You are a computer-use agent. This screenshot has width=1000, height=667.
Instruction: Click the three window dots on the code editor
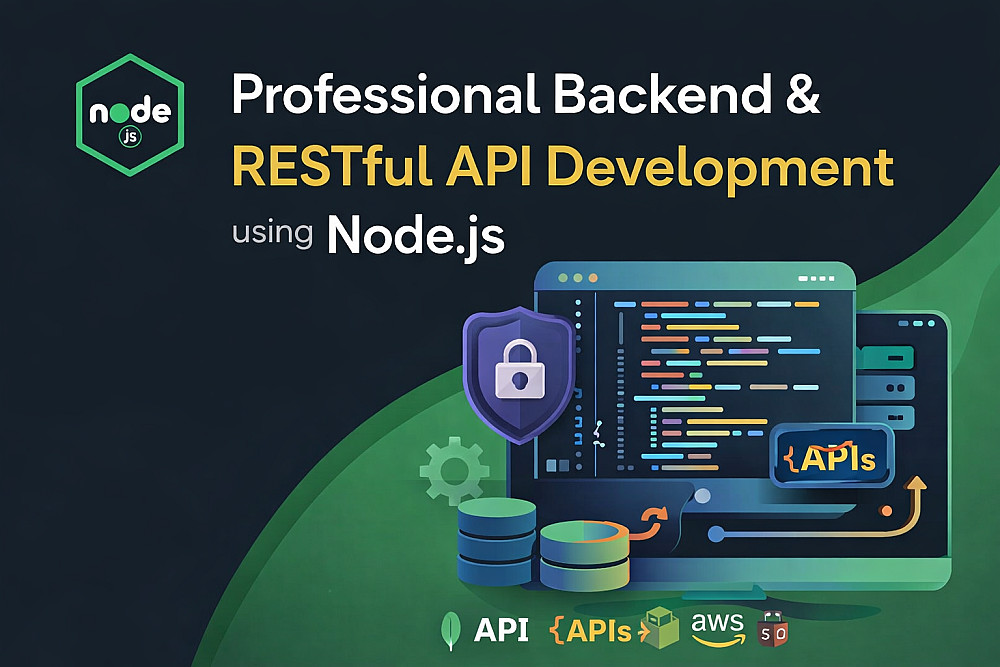[x=578, y=278]
